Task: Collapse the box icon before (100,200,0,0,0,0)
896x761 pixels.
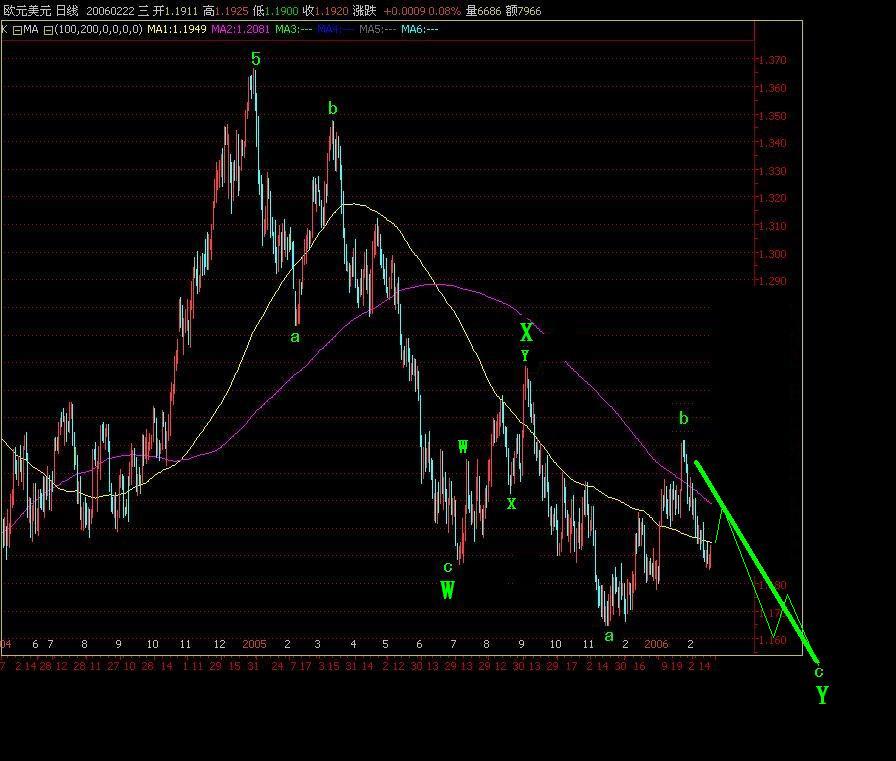Action: coord(49,30)
